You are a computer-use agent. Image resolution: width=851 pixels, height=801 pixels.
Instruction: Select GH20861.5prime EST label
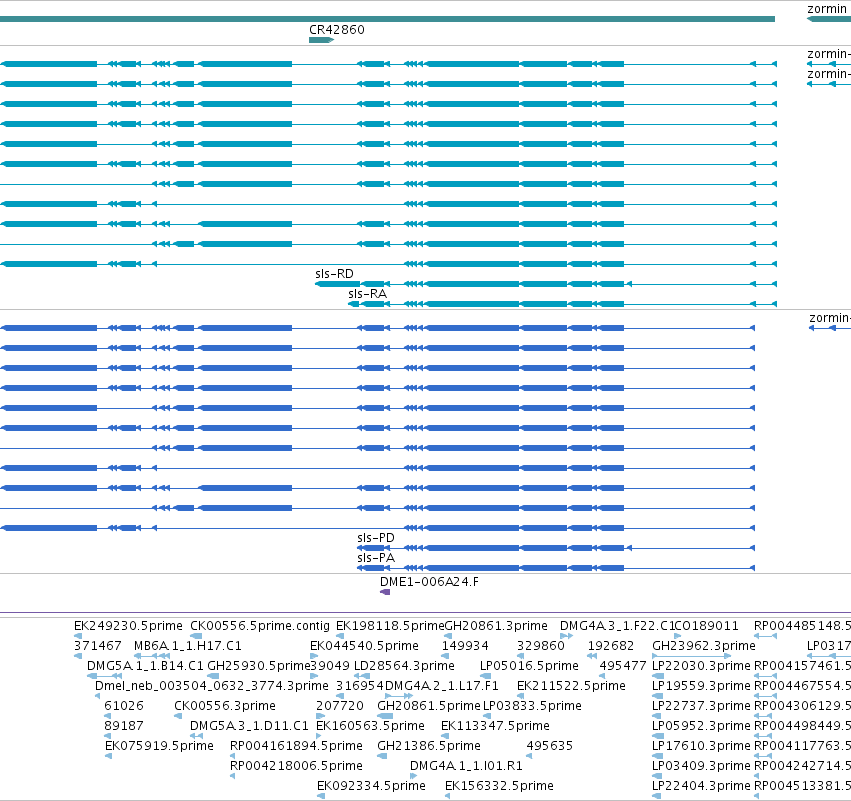tap(429, 706)
